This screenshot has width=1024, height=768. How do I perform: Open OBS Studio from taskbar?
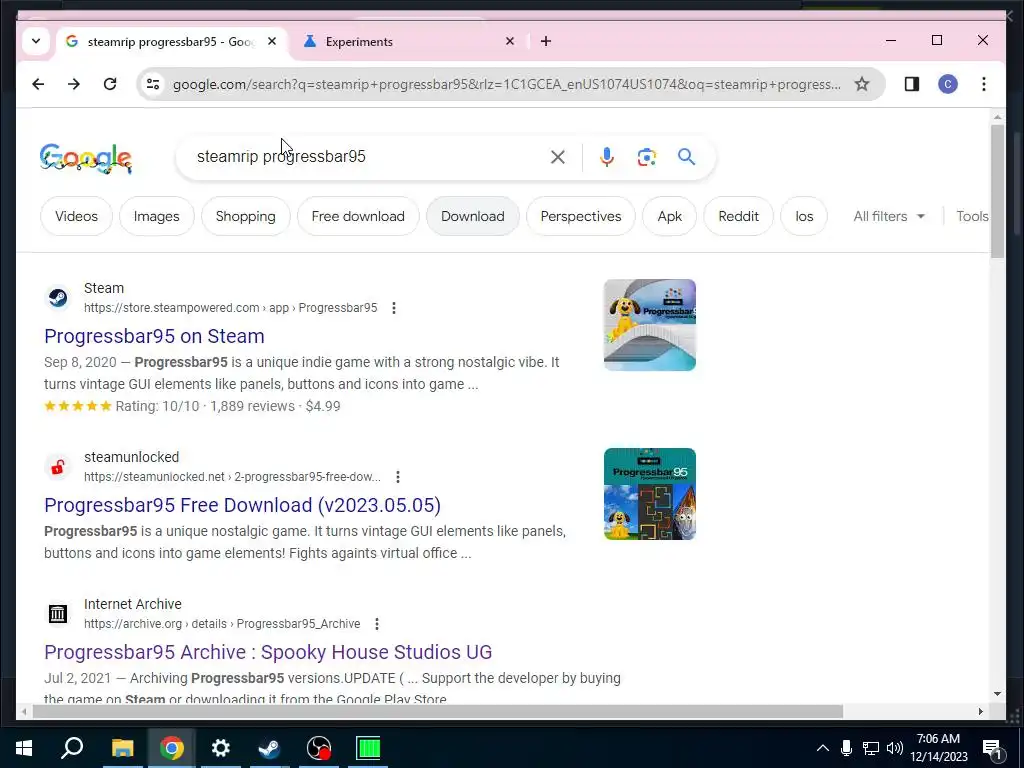pyautogui.click(x=319, y=748)
